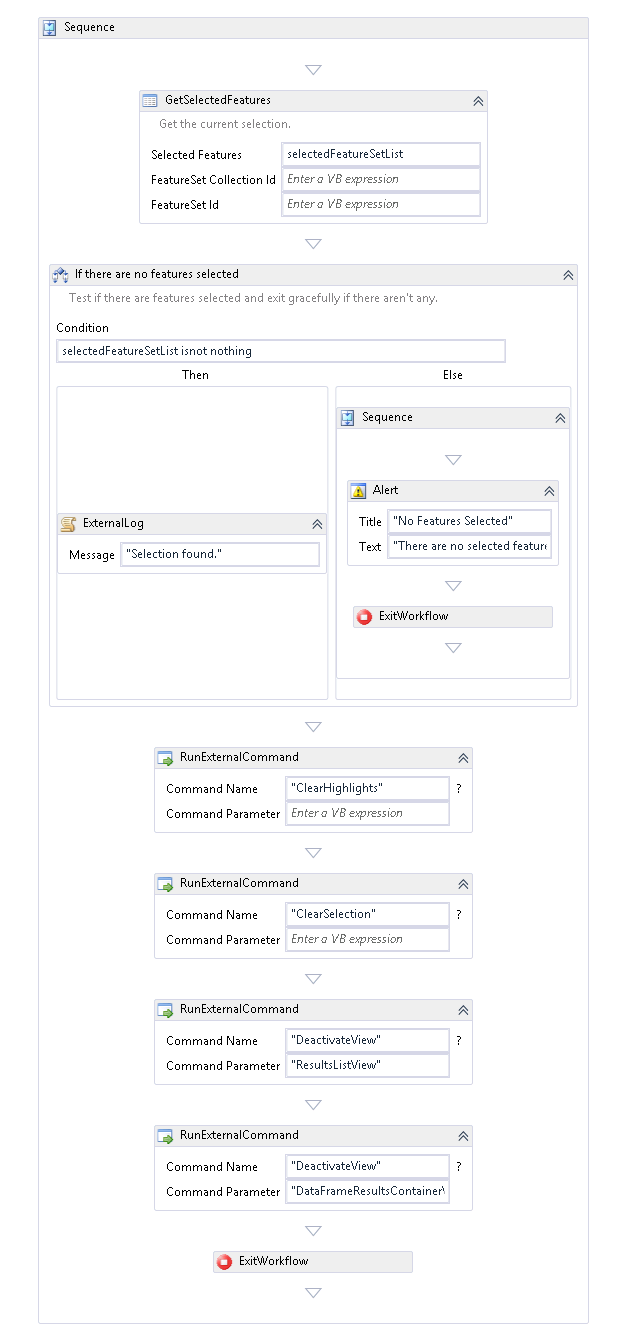Click the Alert Text field
Viewport: 626px width, 1344px height.
click(x=470, y=547)
